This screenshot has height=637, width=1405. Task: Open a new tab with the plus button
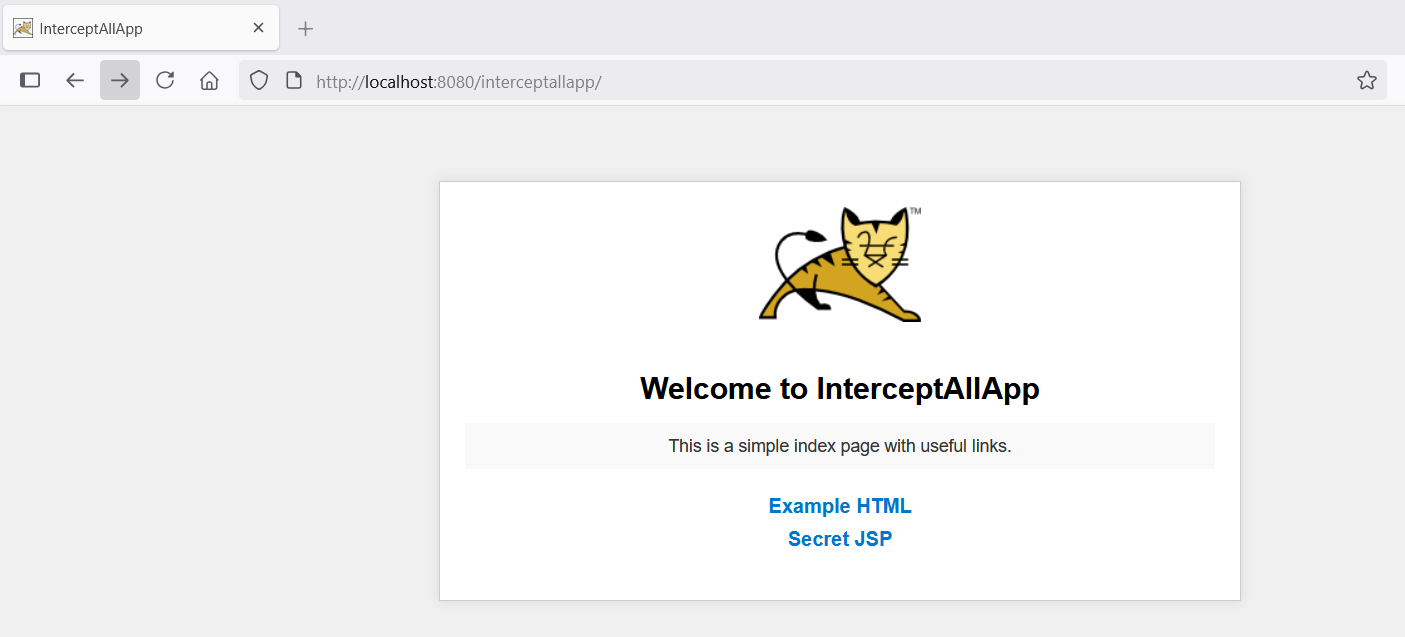point(306,28)
